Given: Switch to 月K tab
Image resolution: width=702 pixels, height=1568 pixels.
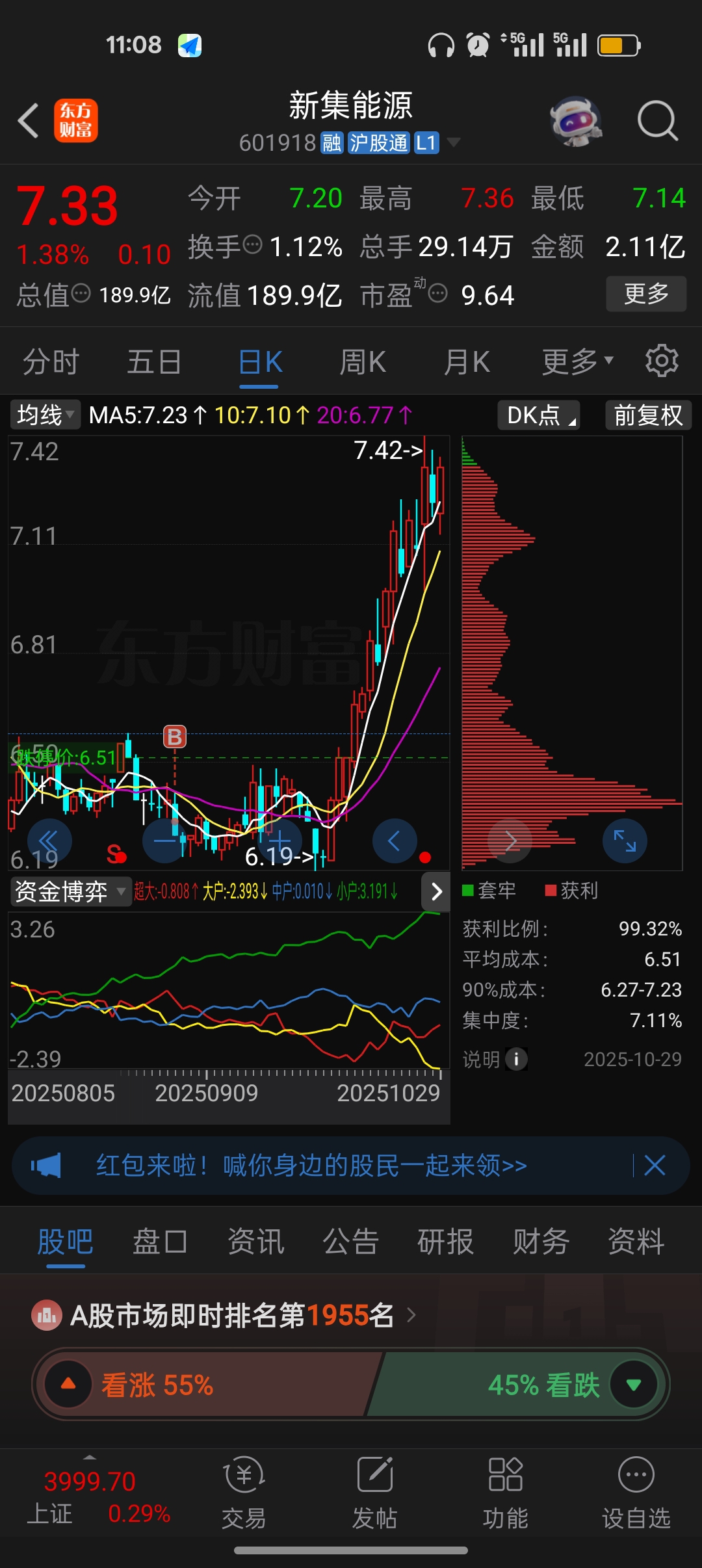Looking at the screenshot, I should 467,361.
